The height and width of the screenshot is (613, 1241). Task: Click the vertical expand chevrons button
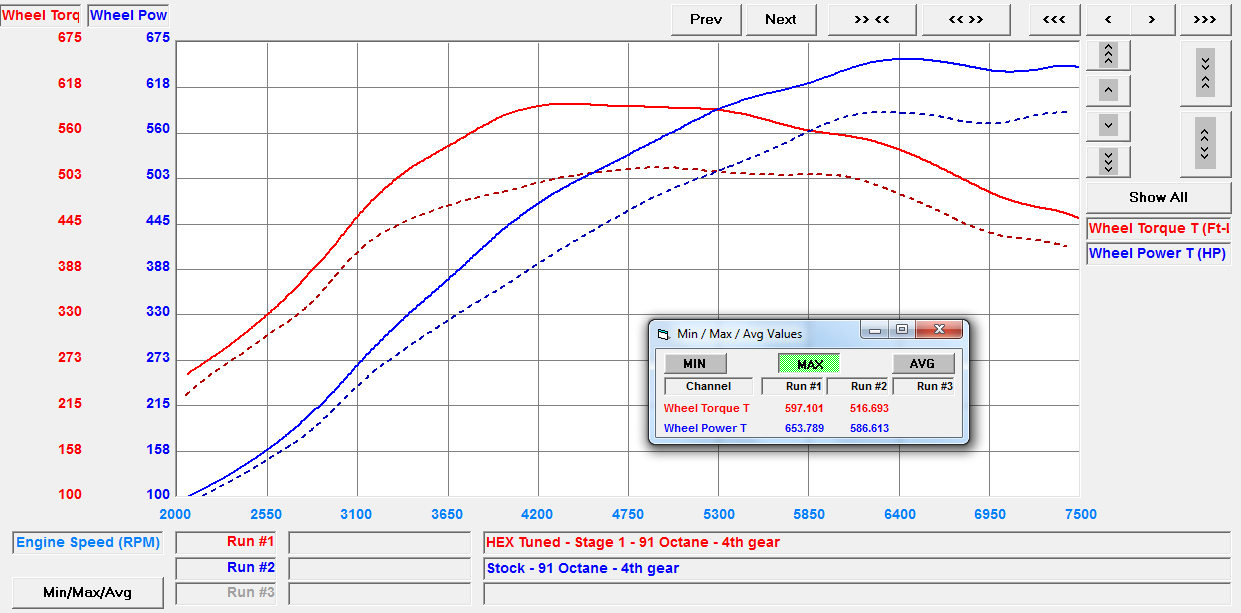[1205, 141]
